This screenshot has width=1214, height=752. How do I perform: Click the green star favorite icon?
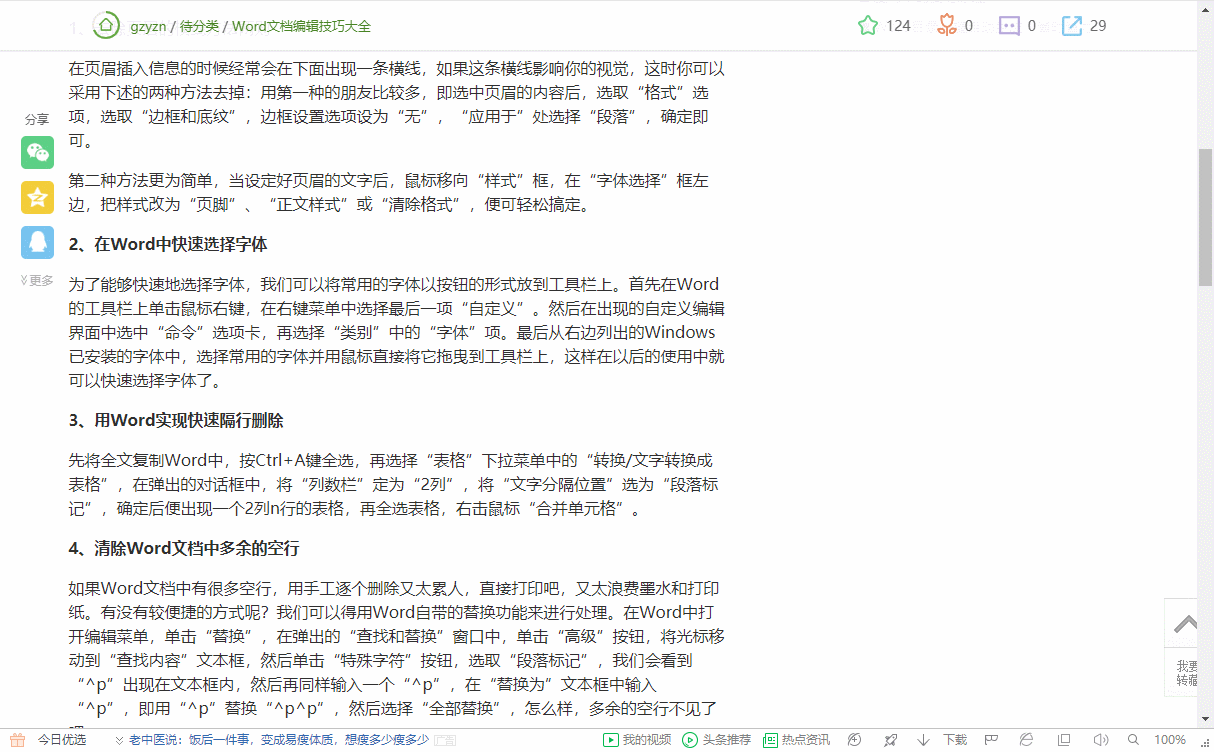(x=868, y=26)
